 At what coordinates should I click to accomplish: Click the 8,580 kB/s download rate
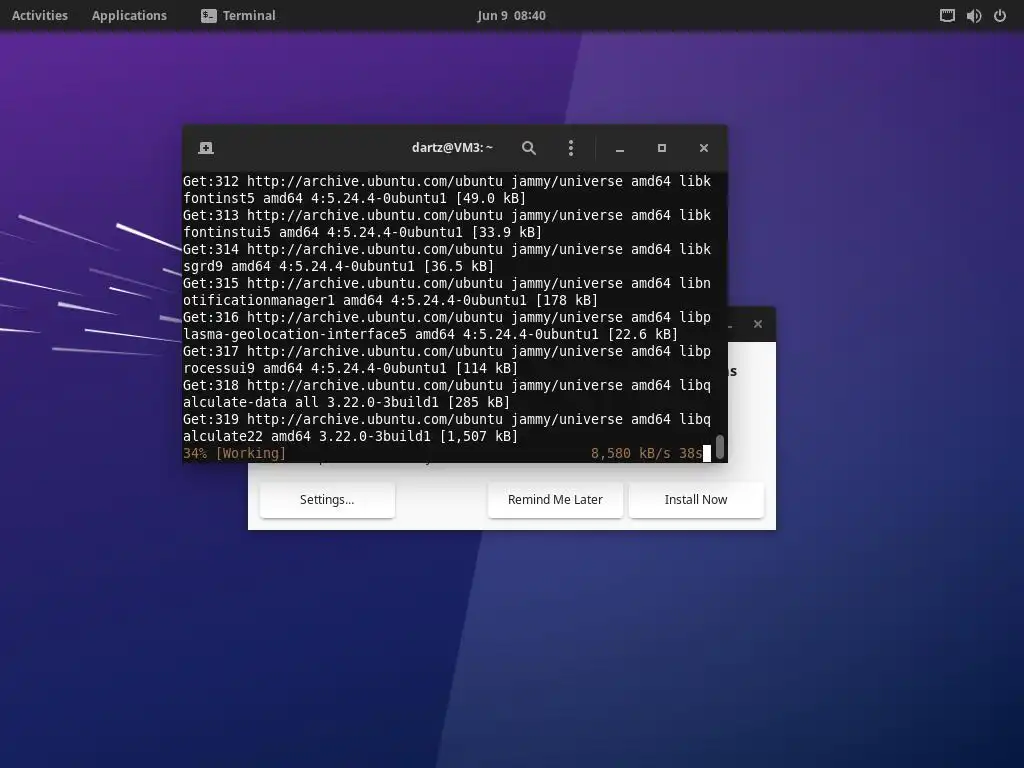631,453
